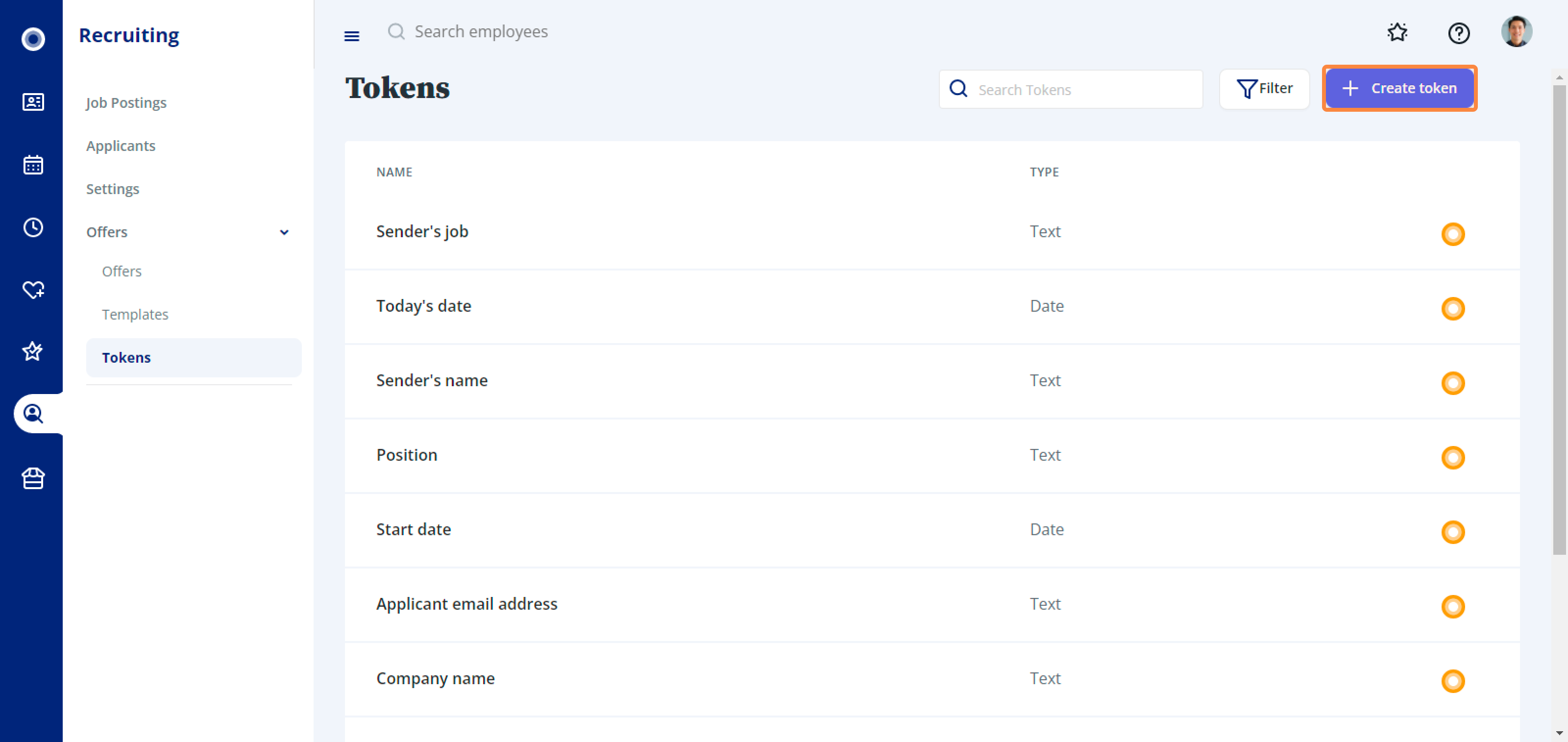Open the Filter button
Screen dimensions: 1568x742
[x=1264, y=89]
